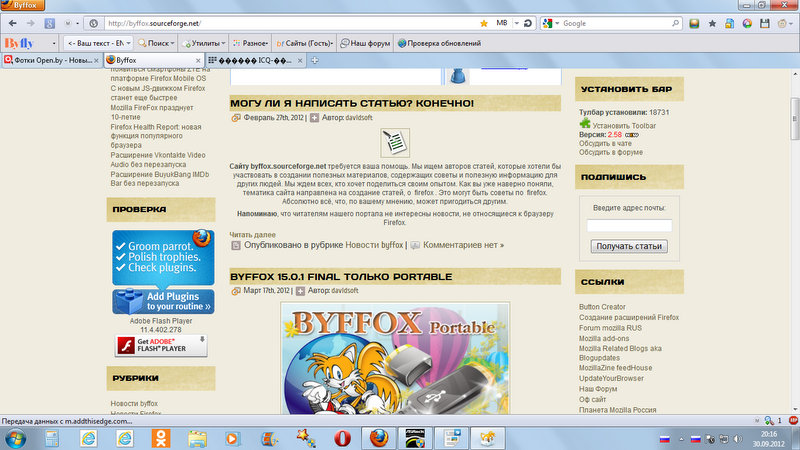The height and width of the screenshot is (450, 800).
Task: Launch Opera from the taskbar
Action: click(342, 438)
